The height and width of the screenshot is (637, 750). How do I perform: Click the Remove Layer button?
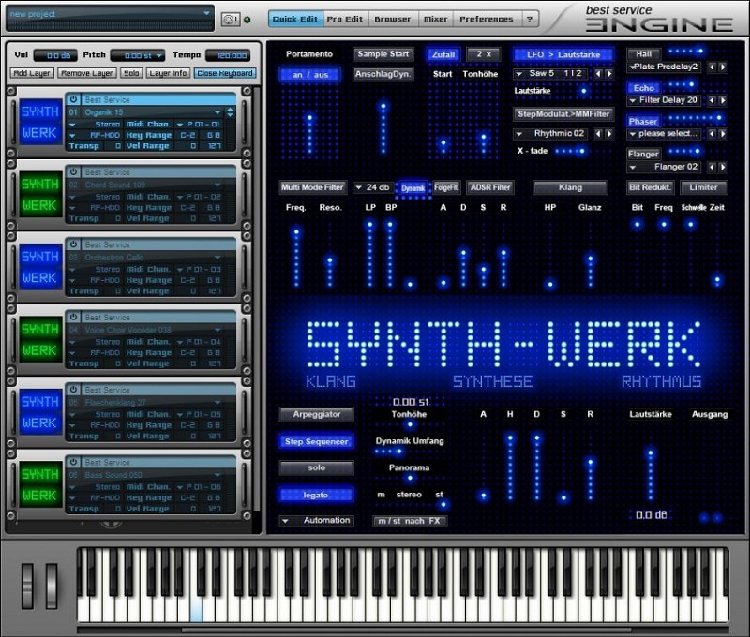pos(87,73)
